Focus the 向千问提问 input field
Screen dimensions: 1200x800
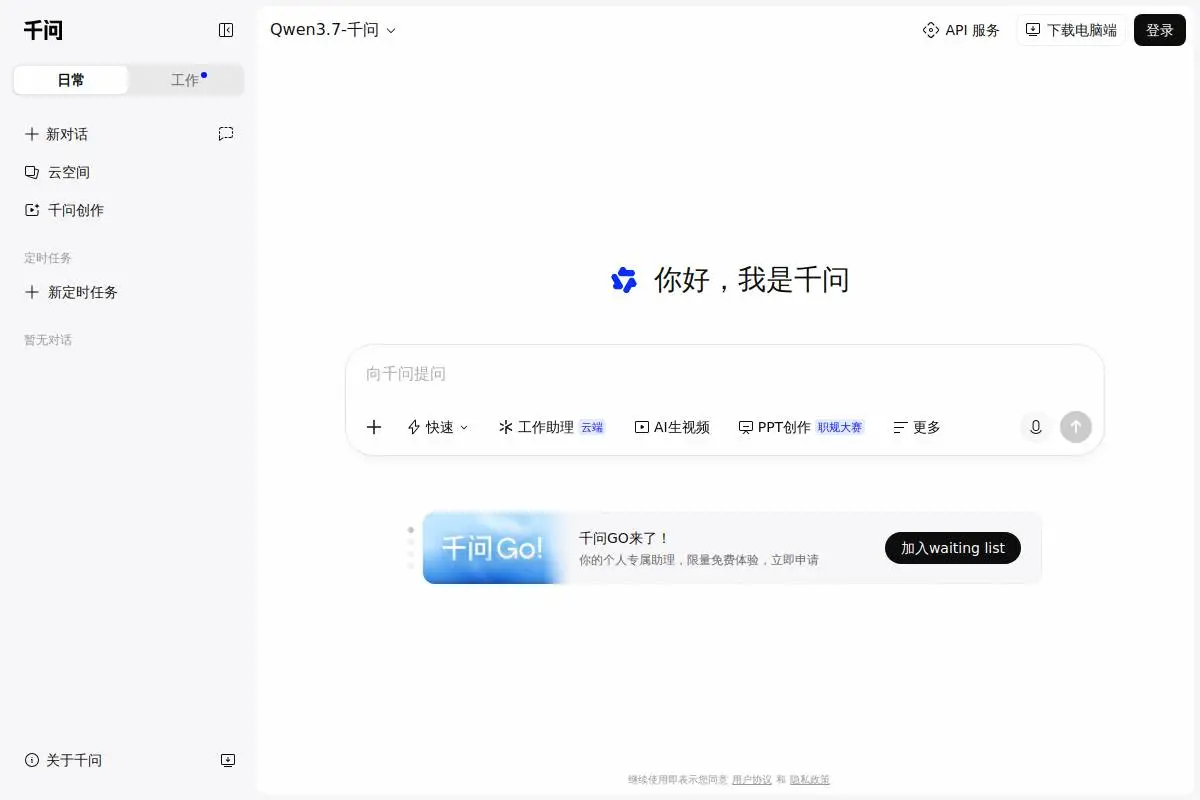[725, 374]
